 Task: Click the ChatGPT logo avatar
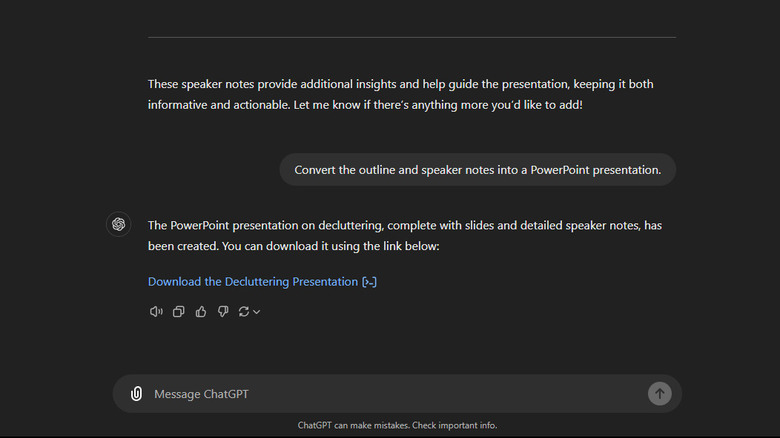click(x=118, y=224)
